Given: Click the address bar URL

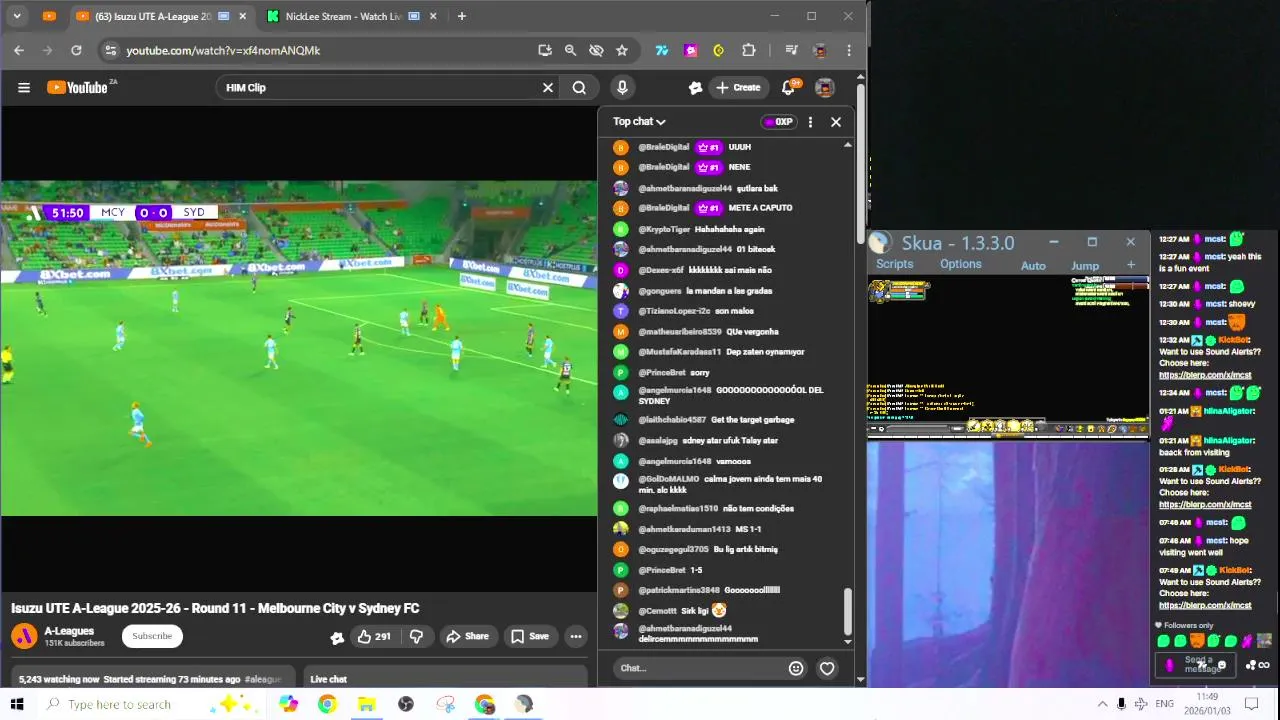Looking at the screenshot, I should click(x=223, y=50).
